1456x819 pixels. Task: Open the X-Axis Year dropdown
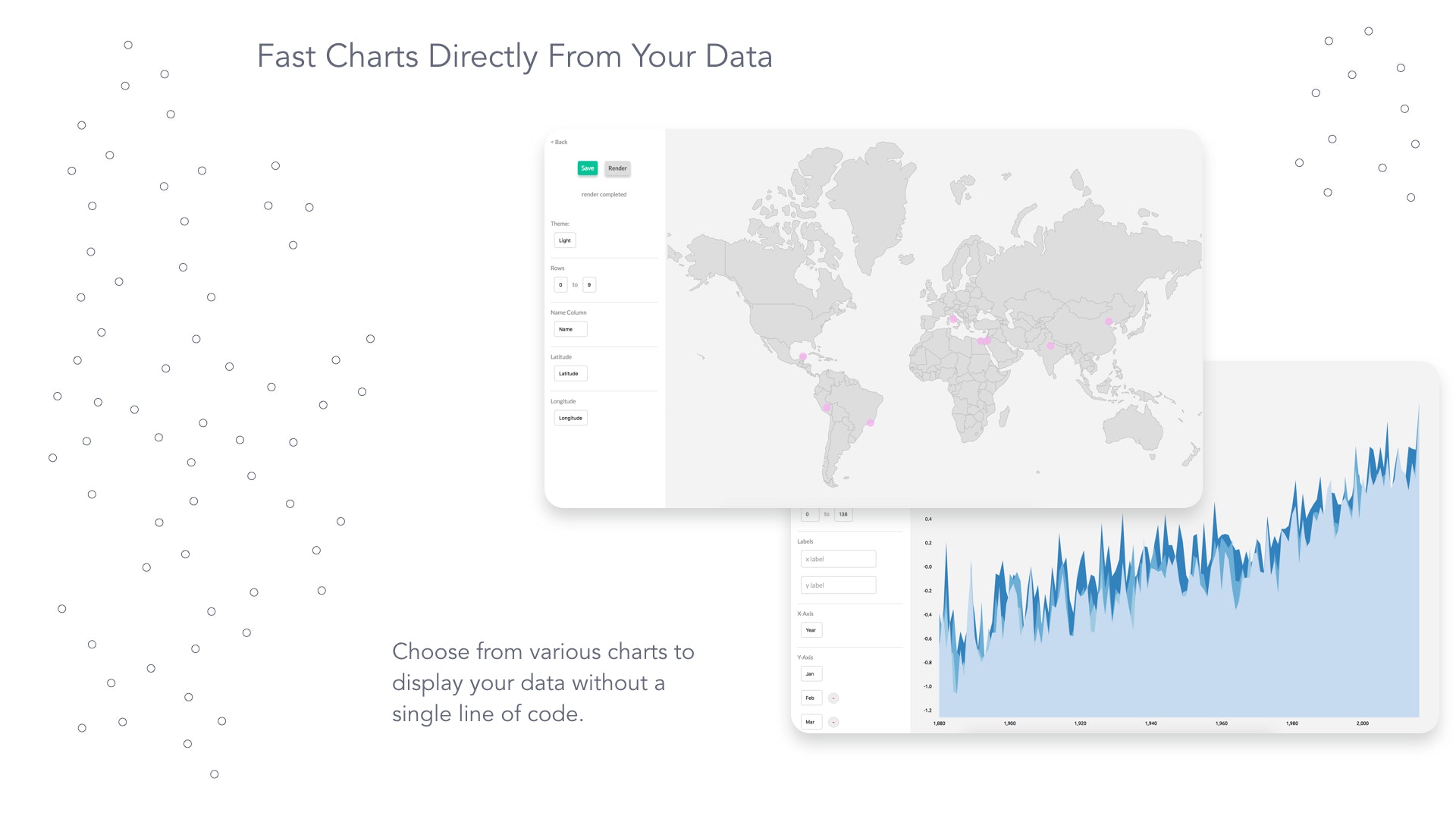coord(811,630)
